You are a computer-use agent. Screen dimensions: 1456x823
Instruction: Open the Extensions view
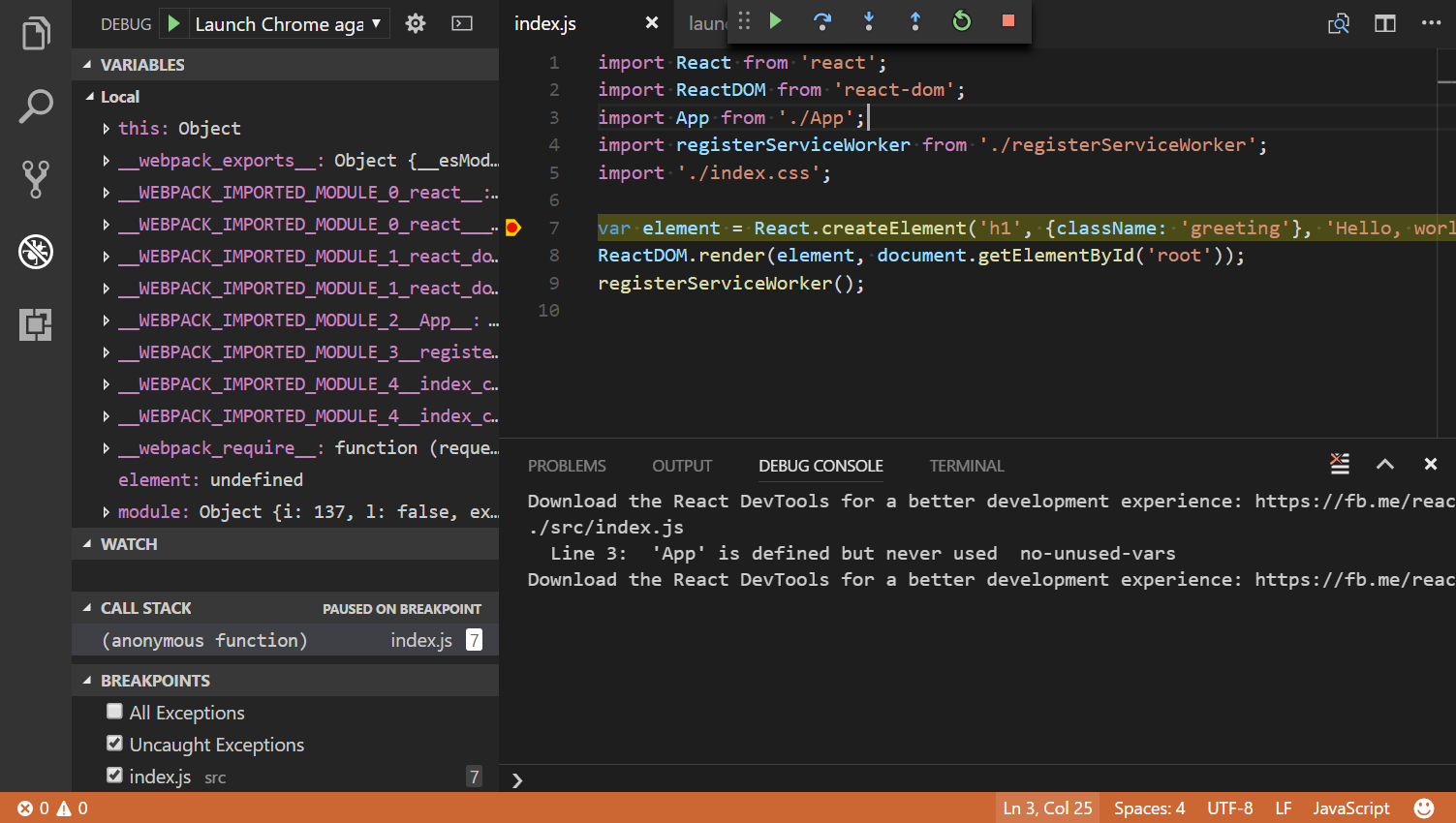tap(35, 325)
